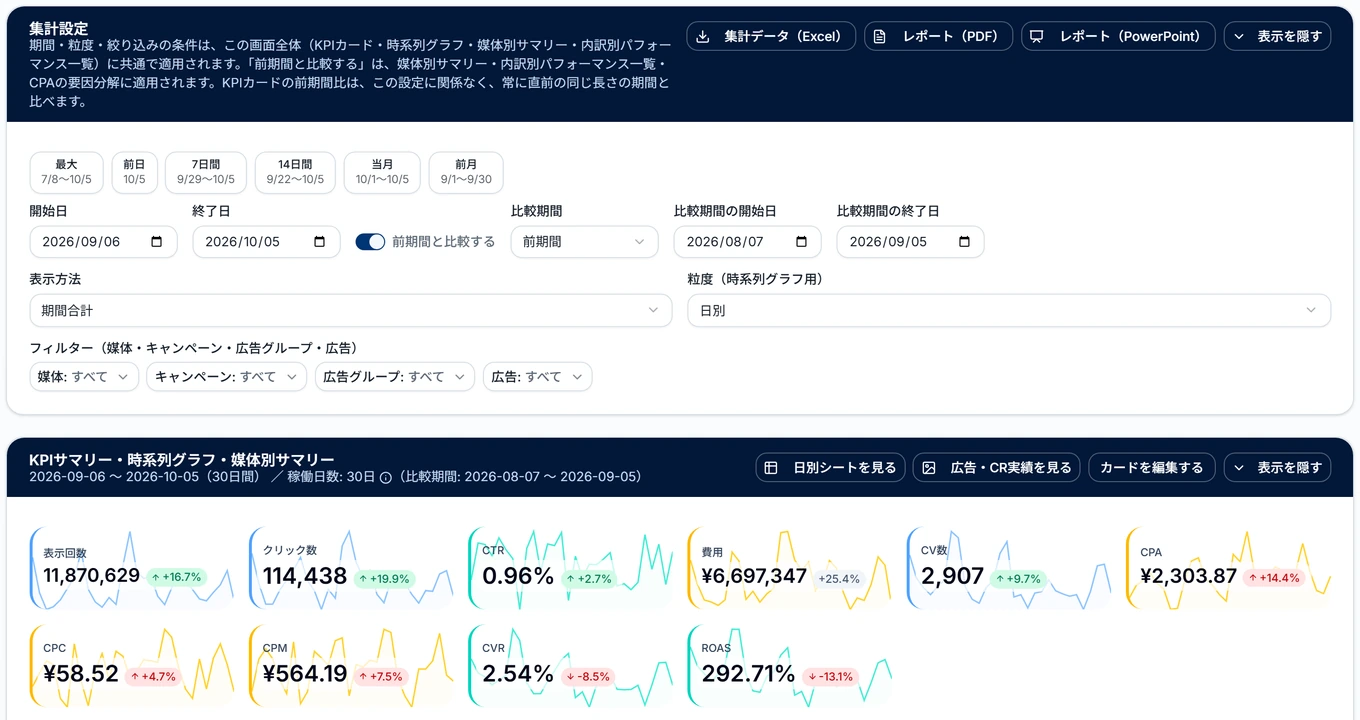Expand the キャンペーン: すべて filter
Screen dimensions: 1360x720
(x=227, y=377)
